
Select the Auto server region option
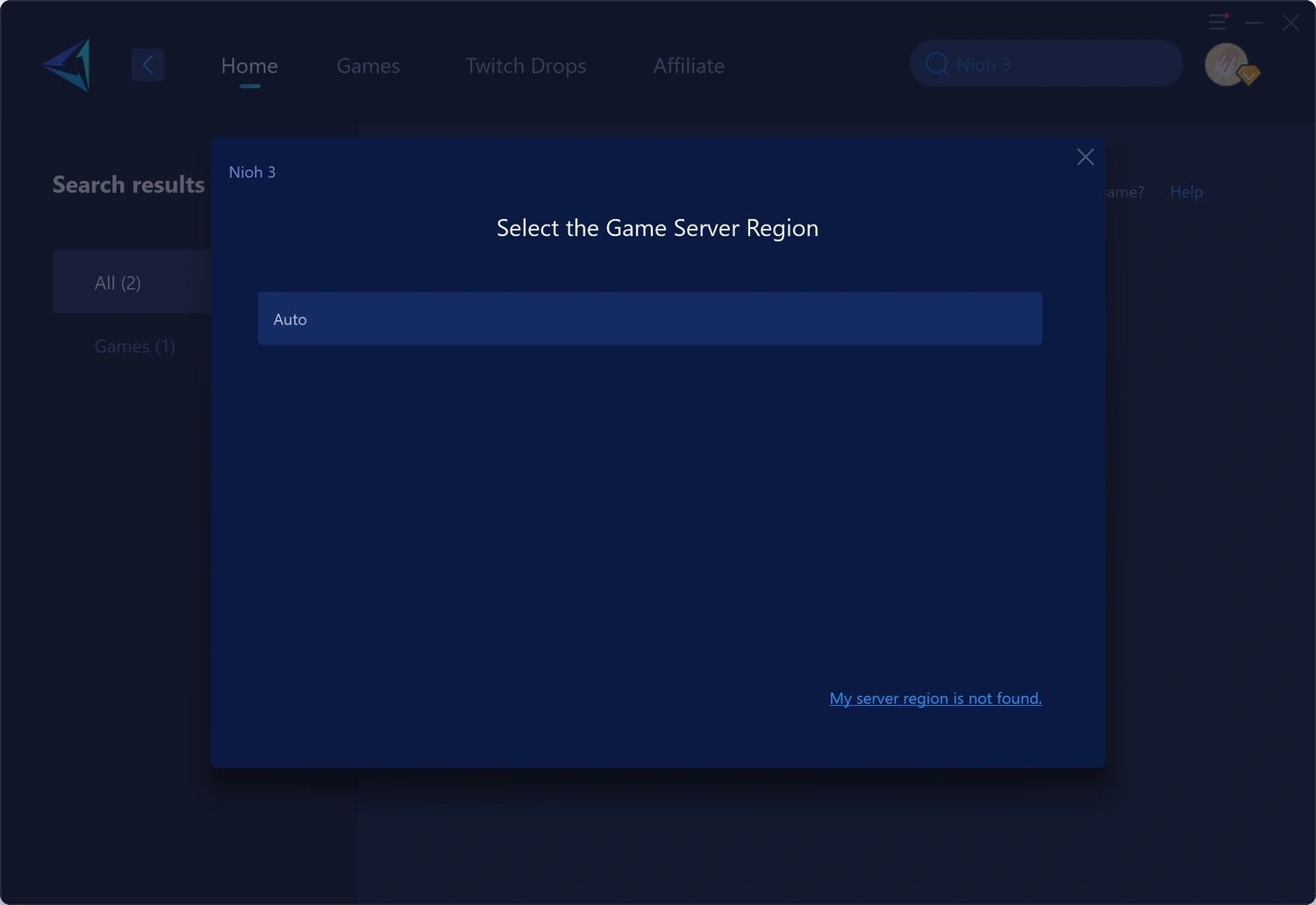pos(649,319)
